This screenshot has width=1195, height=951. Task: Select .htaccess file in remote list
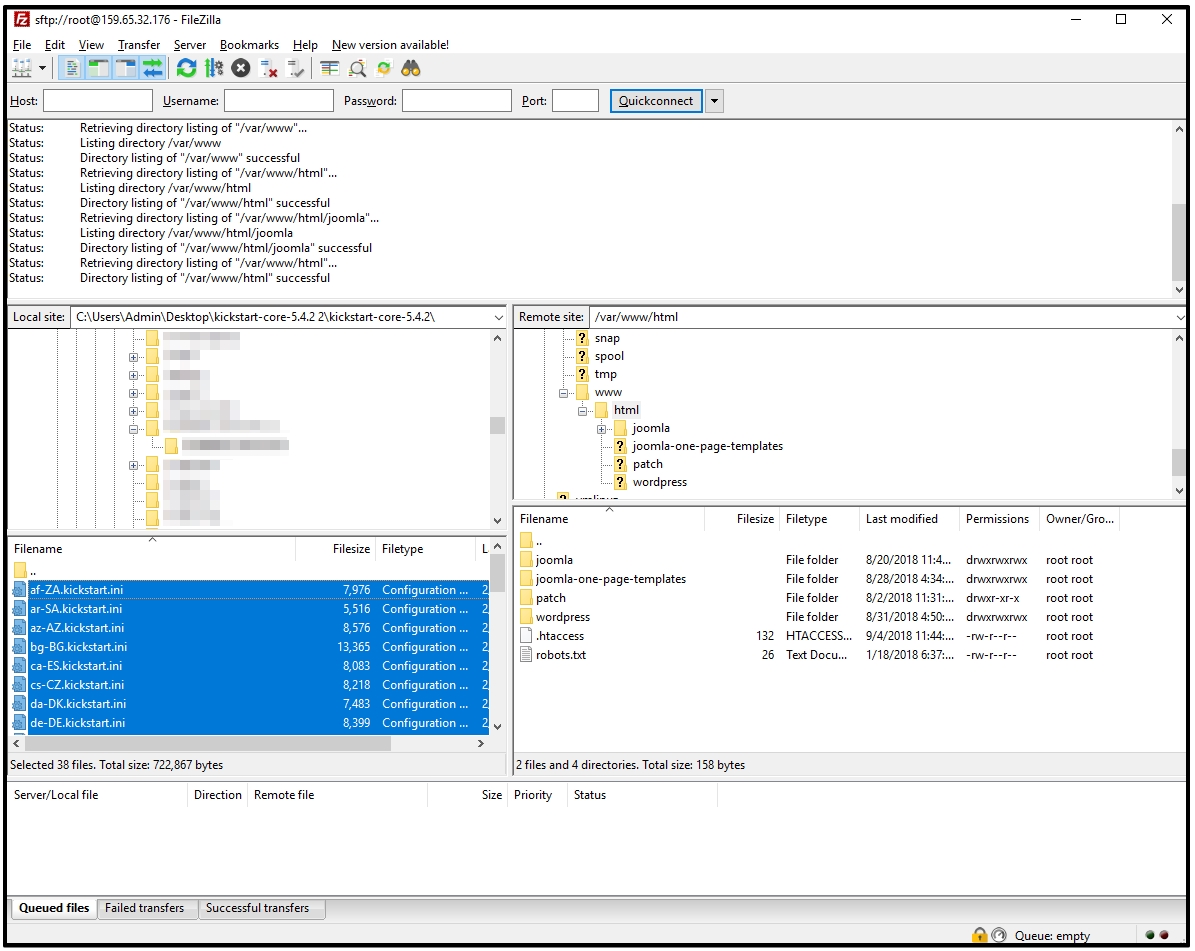pyautogui.click(x=559, y=636)
